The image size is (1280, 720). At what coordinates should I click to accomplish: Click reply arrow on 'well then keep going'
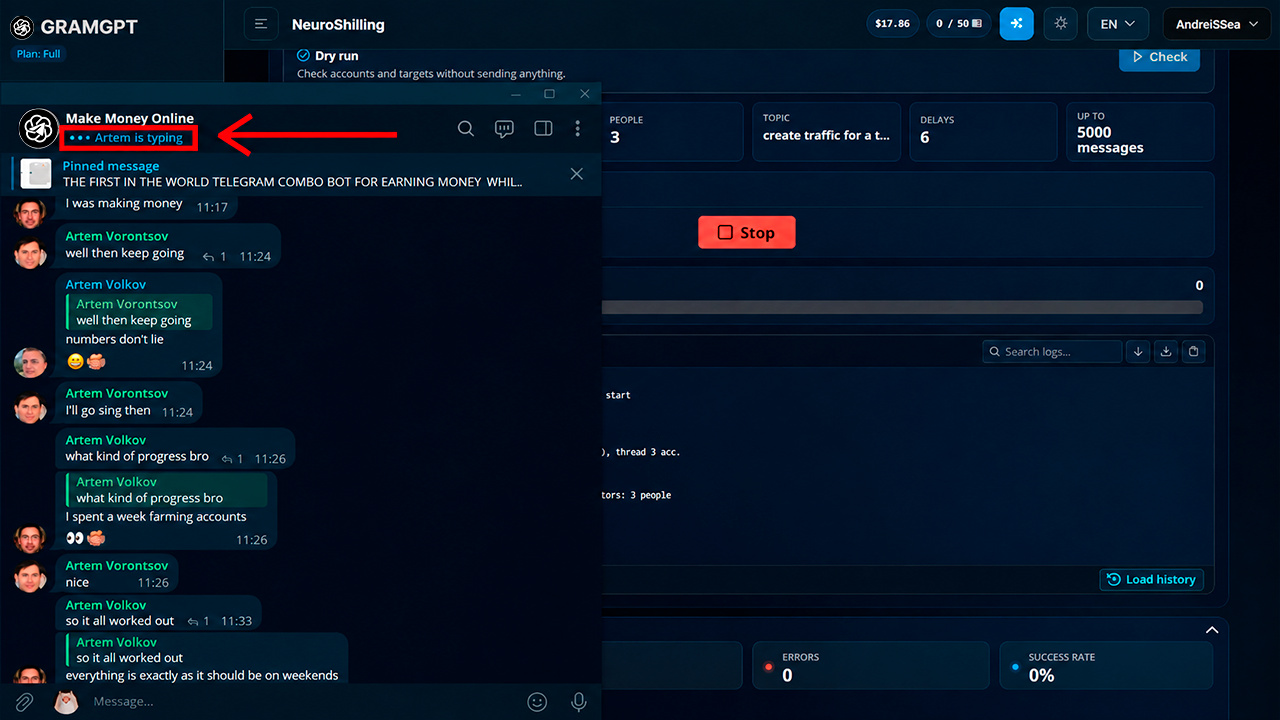(x=208, y=257)
